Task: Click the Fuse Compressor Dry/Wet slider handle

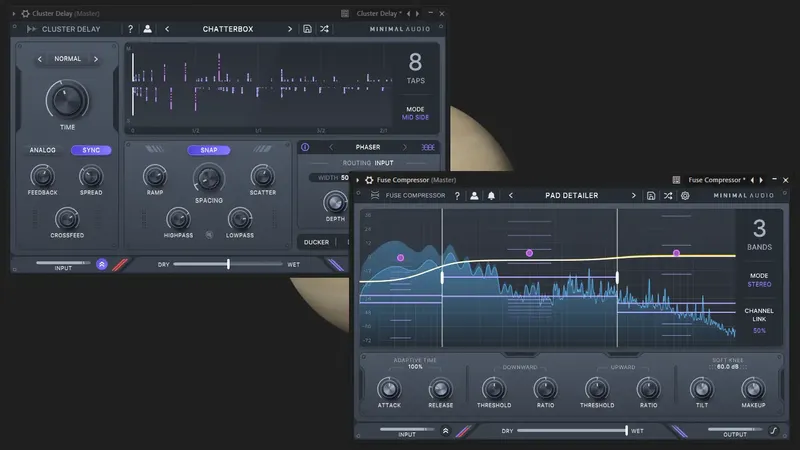Action: click(626, 430)
